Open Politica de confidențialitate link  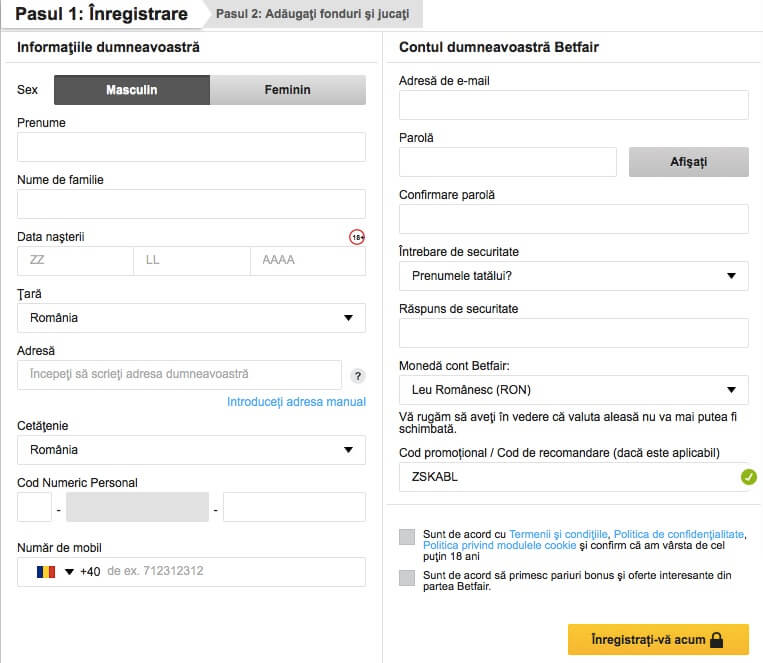pyautogui.click(x=679, y=534)
